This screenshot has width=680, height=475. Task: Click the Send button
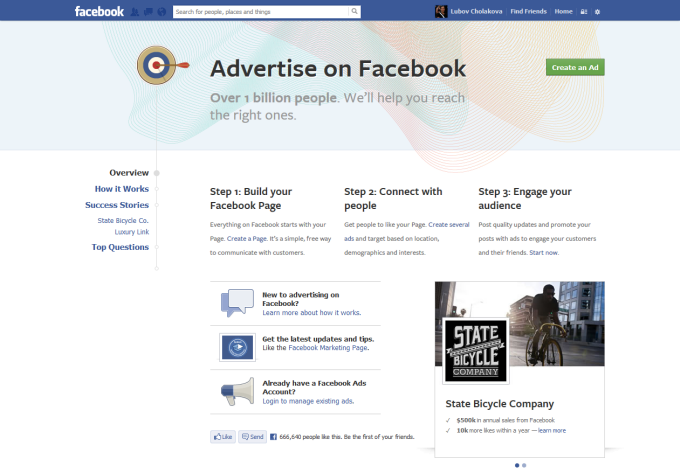252,437
